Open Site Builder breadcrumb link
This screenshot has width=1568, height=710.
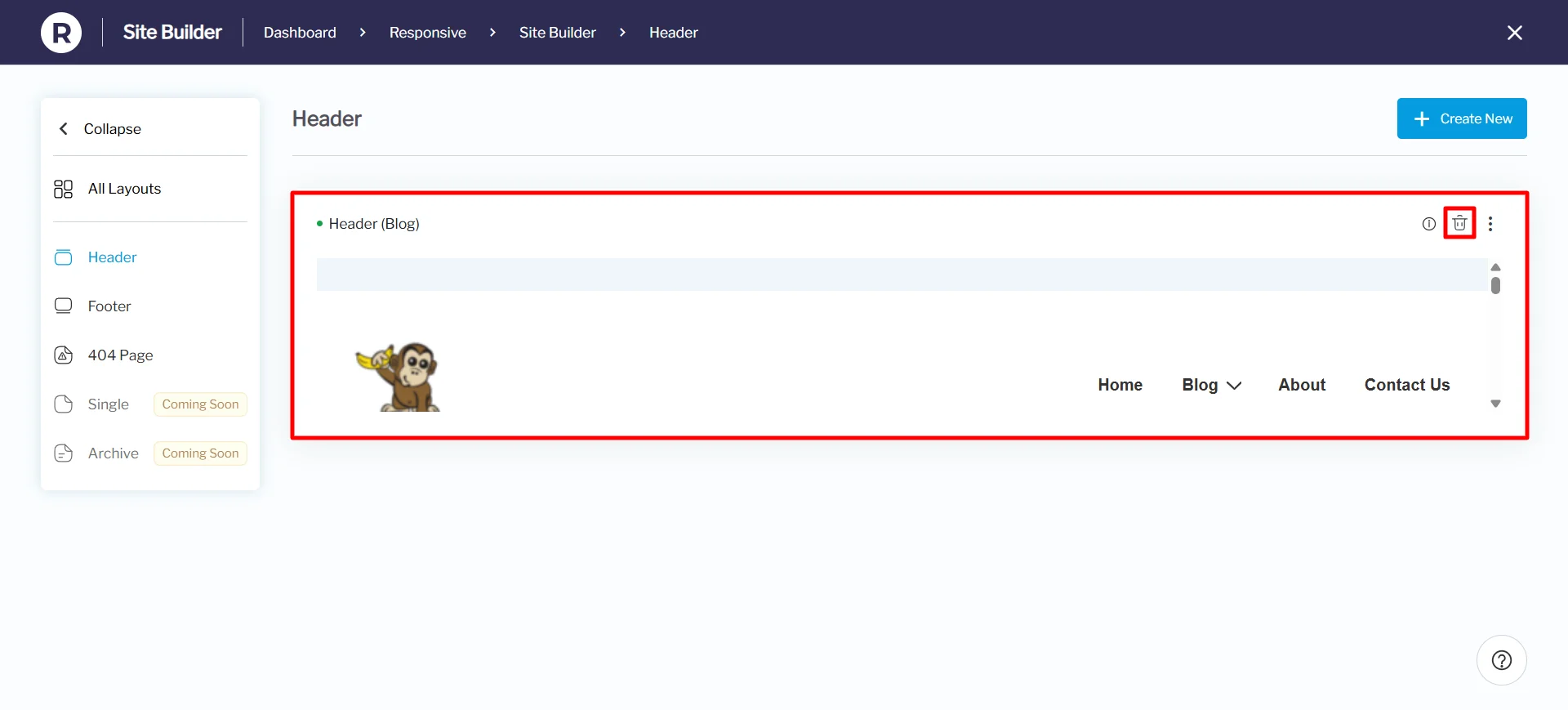(x=557, y=33)
